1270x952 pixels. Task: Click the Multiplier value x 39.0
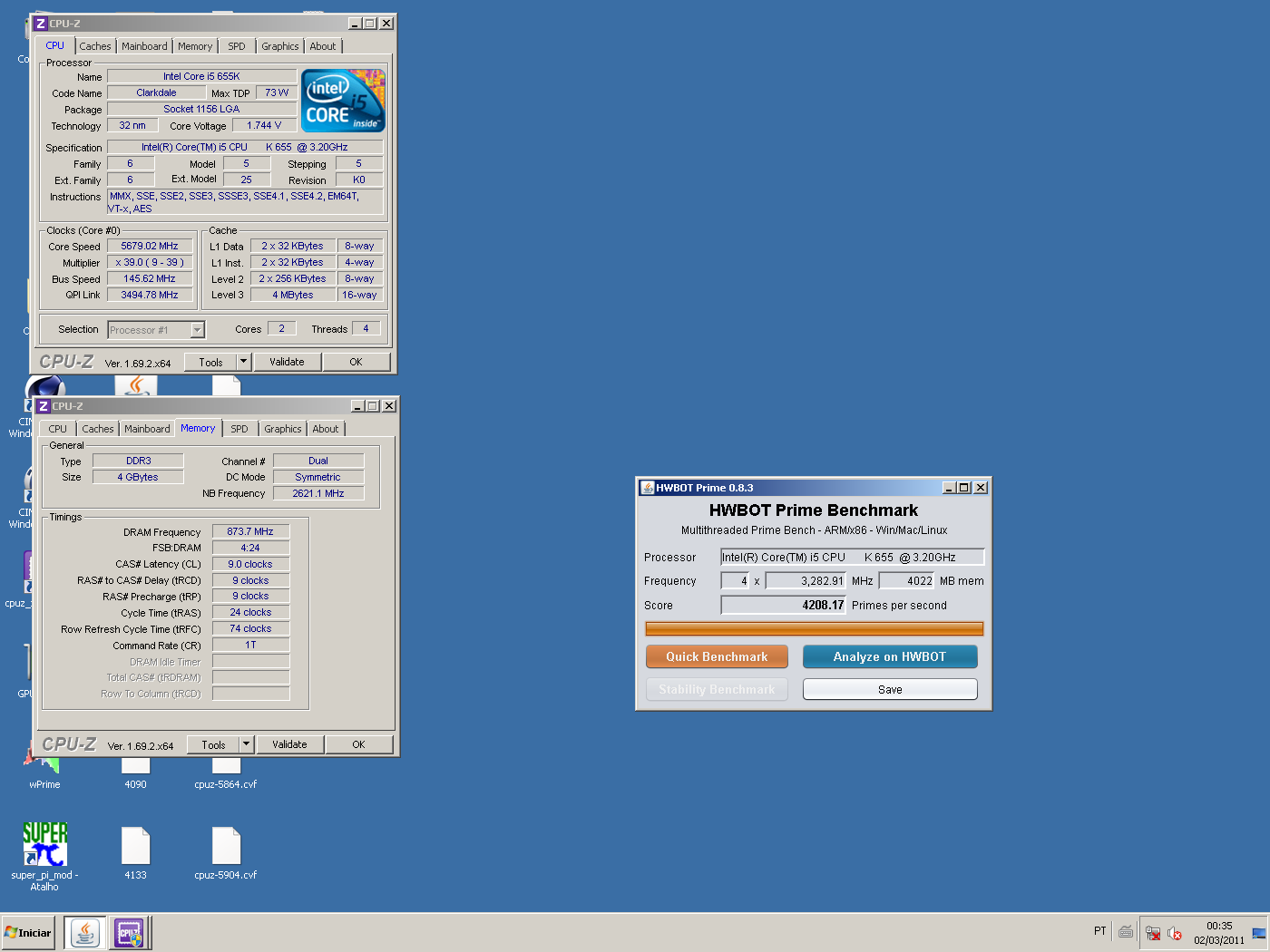pos(150,262)
